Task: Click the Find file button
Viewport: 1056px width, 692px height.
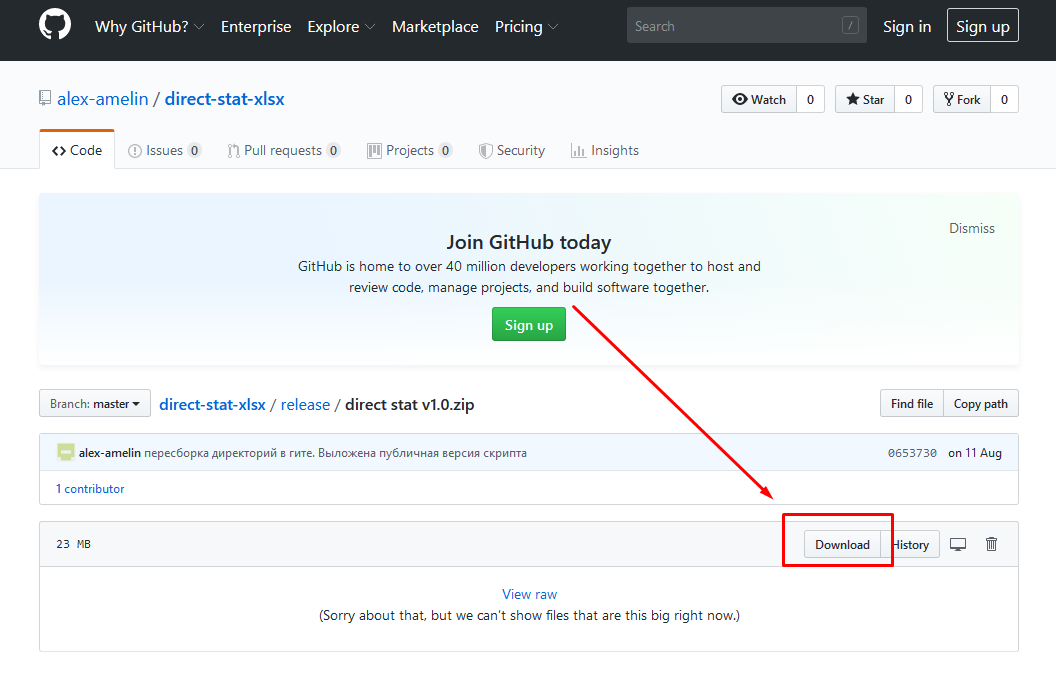Action: point(912,404)
